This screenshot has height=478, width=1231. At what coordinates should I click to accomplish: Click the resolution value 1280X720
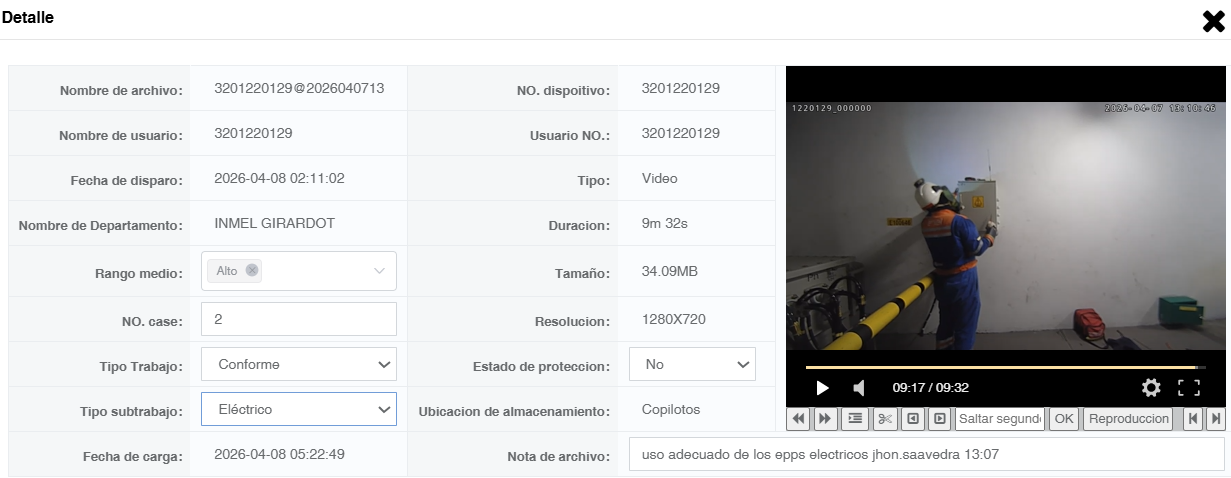674,320
